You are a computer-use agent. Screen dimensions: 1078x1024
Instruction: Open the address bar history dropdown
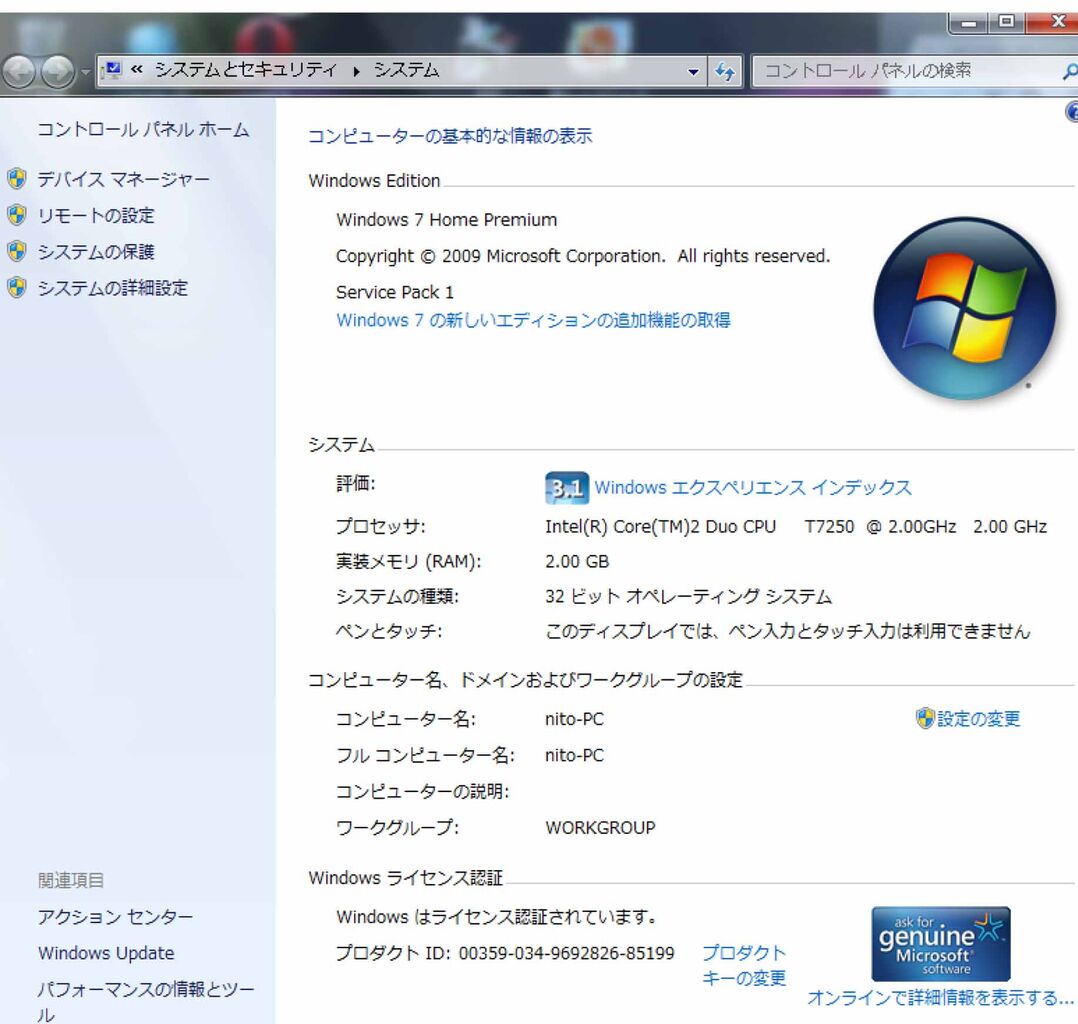click(x=693, y=72)
